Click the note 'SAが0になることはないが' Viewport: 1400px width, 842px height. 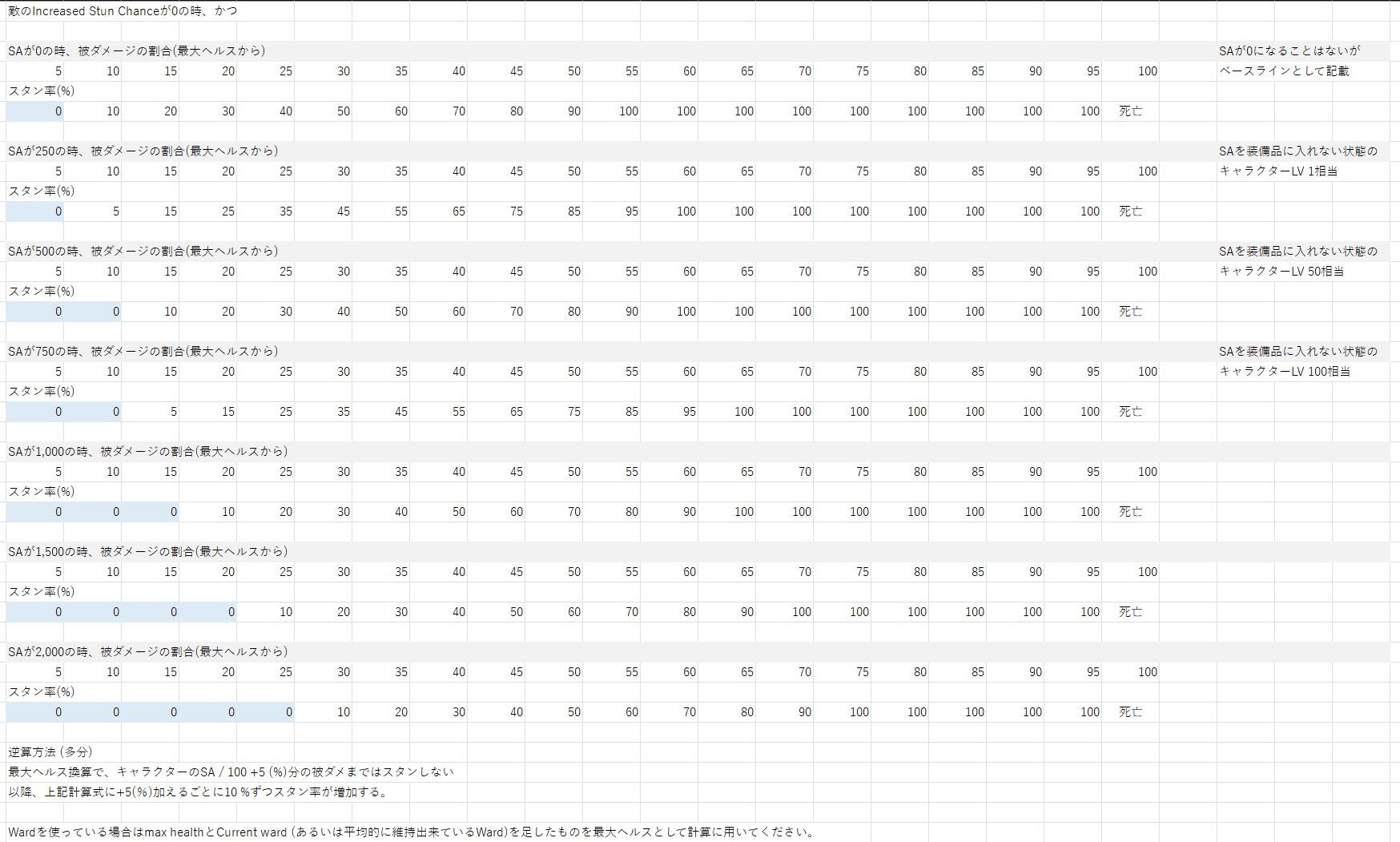(x=1289, y=50)
